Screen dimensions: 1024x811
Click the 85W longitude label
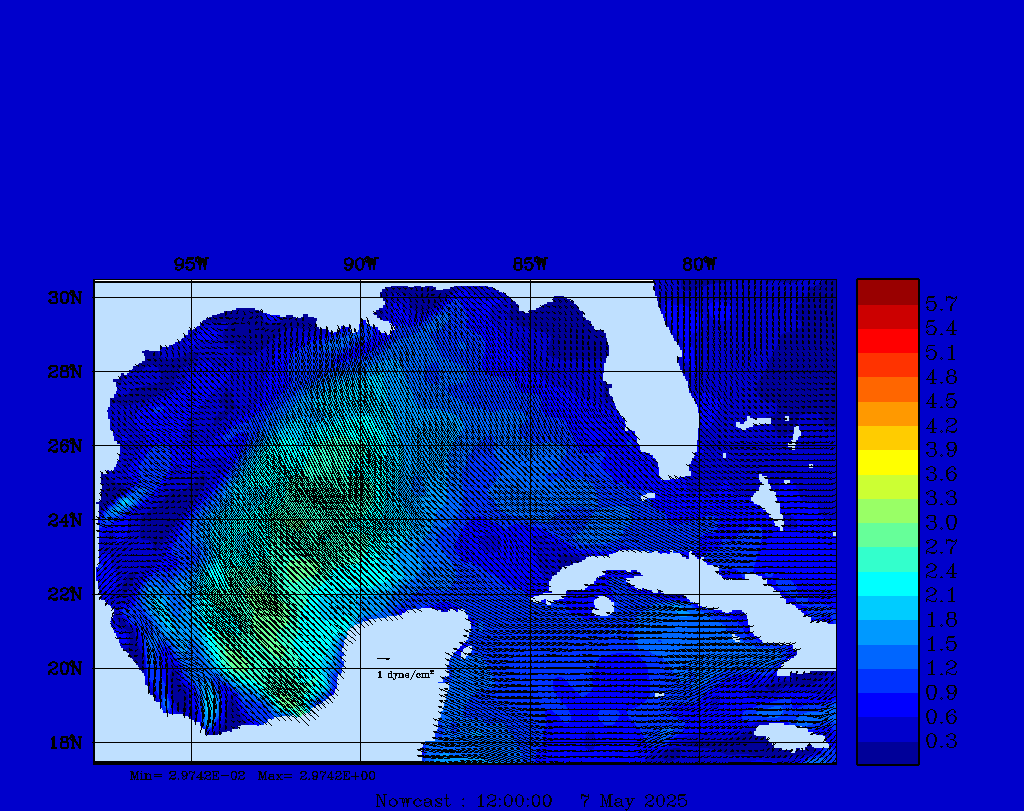pyautogui.click(x=530, y=264)
